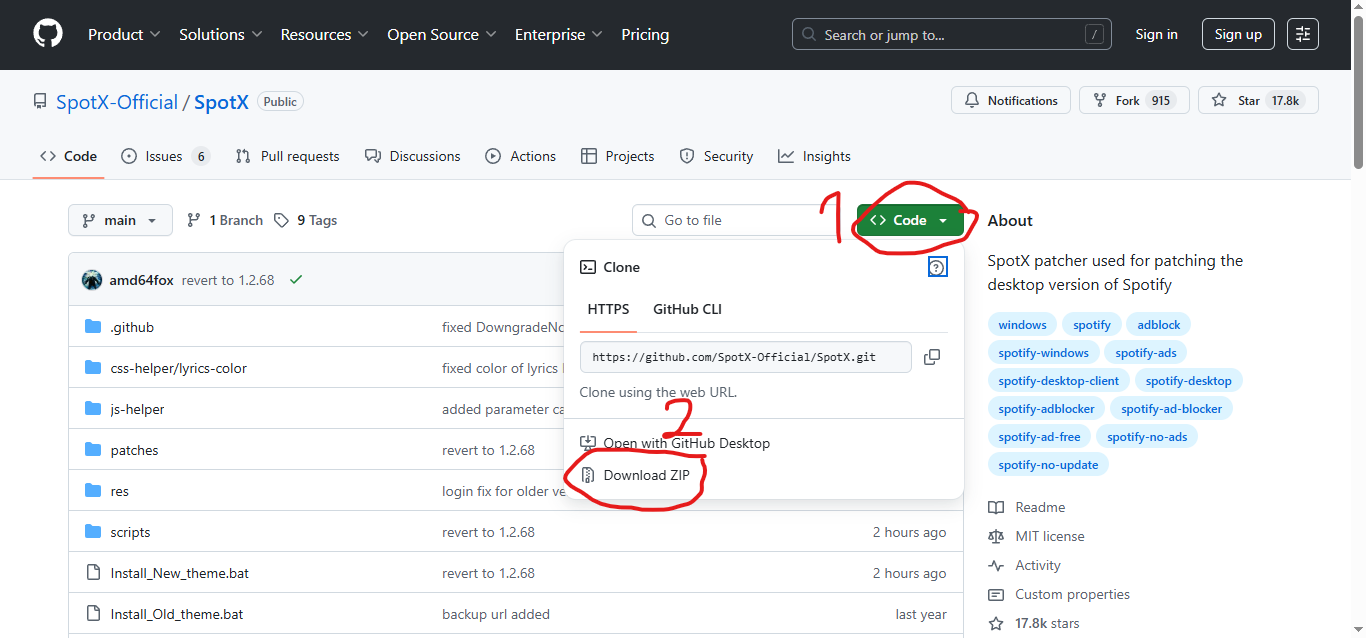This screenshot has height=638, width=1366.
Task: Click the spotify-ad-free topic tag
Action: (x=1039, y=437)
